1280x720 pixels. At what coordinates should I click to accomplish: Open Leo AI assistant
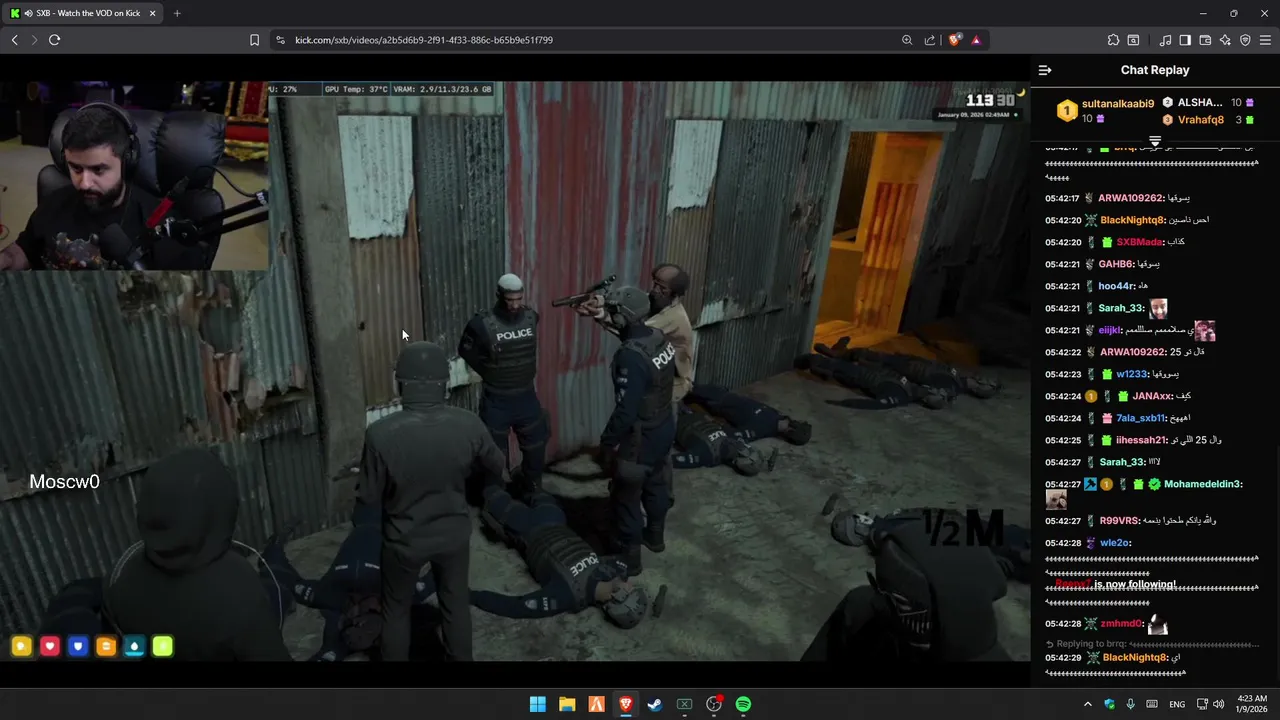[1225, 40]
